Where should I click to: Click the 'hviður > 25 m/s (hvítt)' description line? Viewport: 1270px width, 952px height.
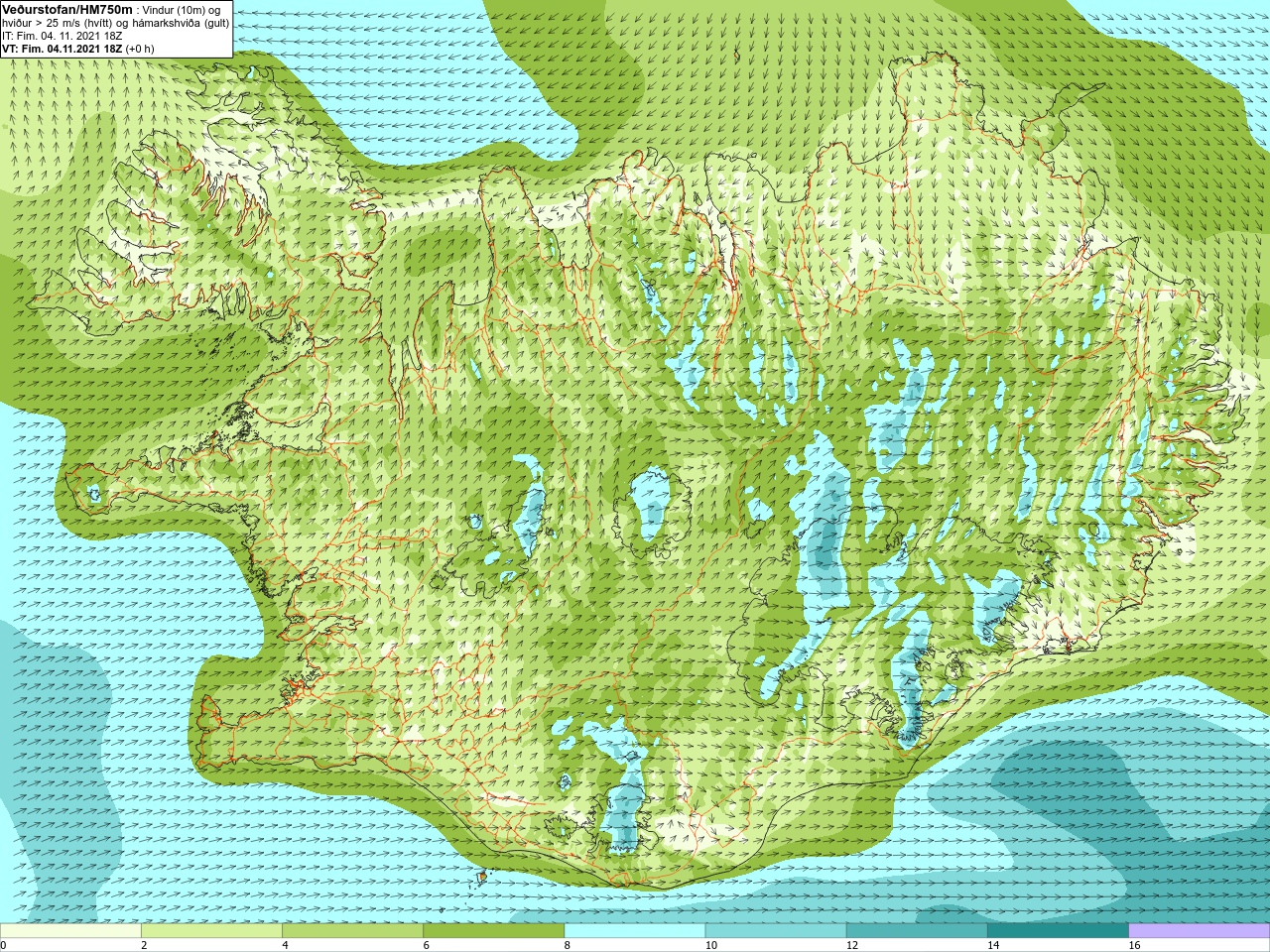[115, 23]
